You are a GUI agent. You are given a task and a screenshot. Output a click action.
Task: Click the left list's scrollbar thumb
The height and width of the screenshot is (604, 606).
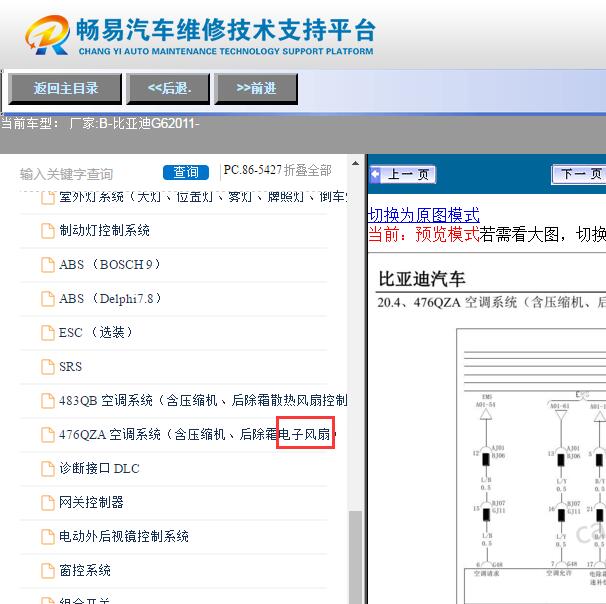(x=356, y=557)
